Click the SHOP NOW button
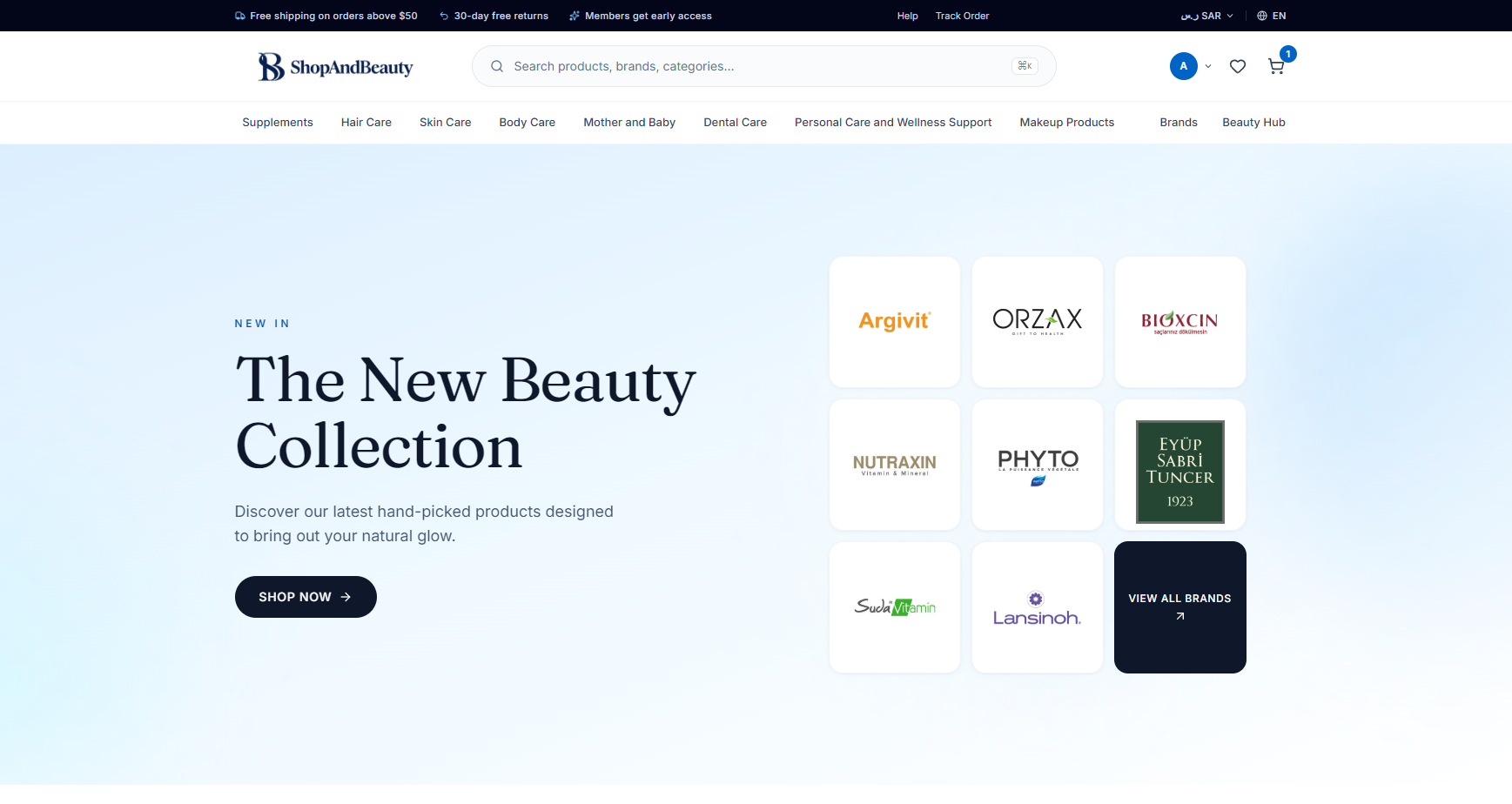1512x804 pixels. click(x=306, y=597)
